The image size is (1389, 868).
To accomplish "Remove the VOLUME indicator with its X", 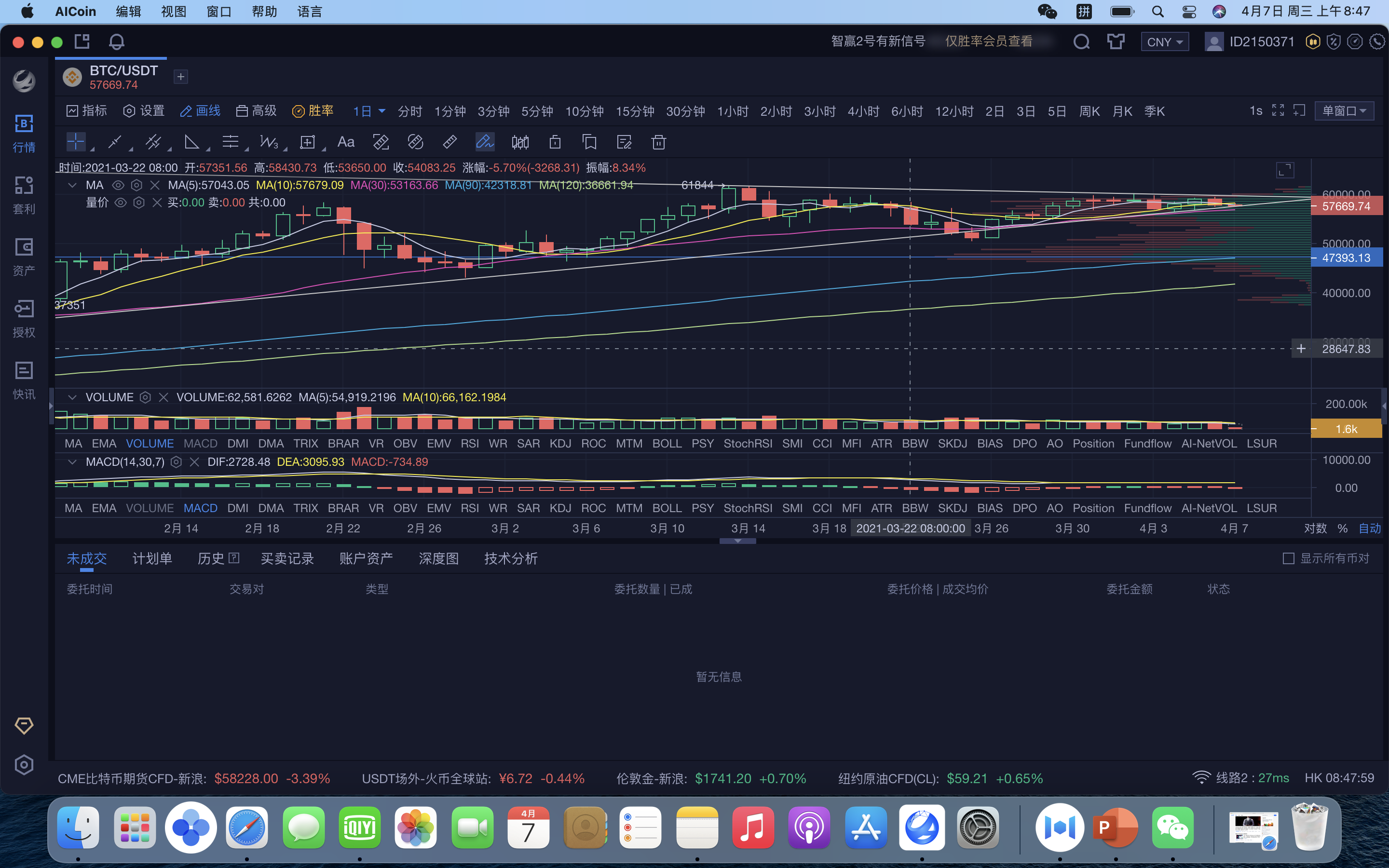I will click(163, 397).
